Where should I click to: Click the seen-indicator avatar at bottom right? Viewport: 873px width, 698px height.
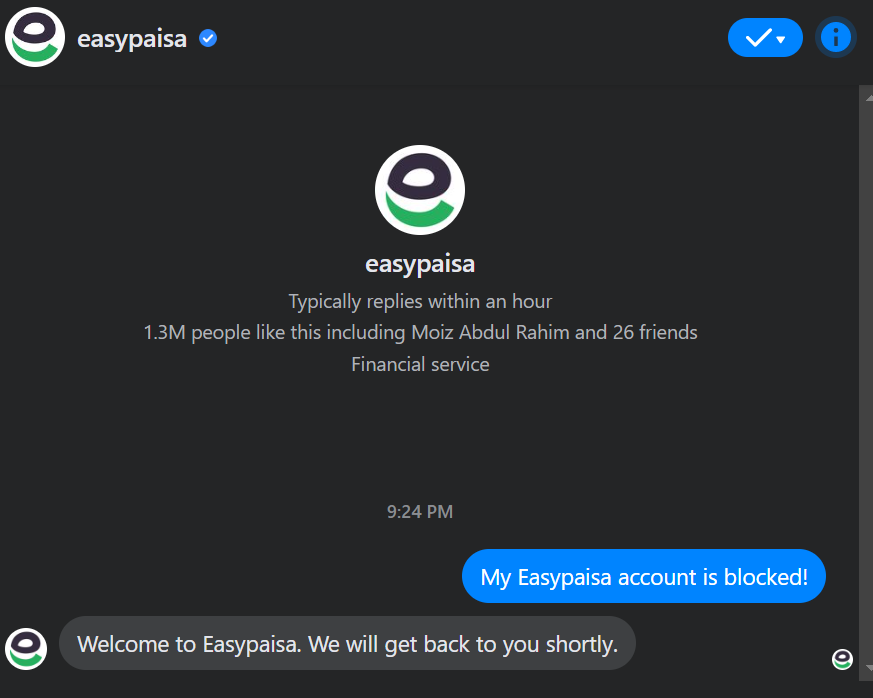pyautogui.click(x=841, y=659)
